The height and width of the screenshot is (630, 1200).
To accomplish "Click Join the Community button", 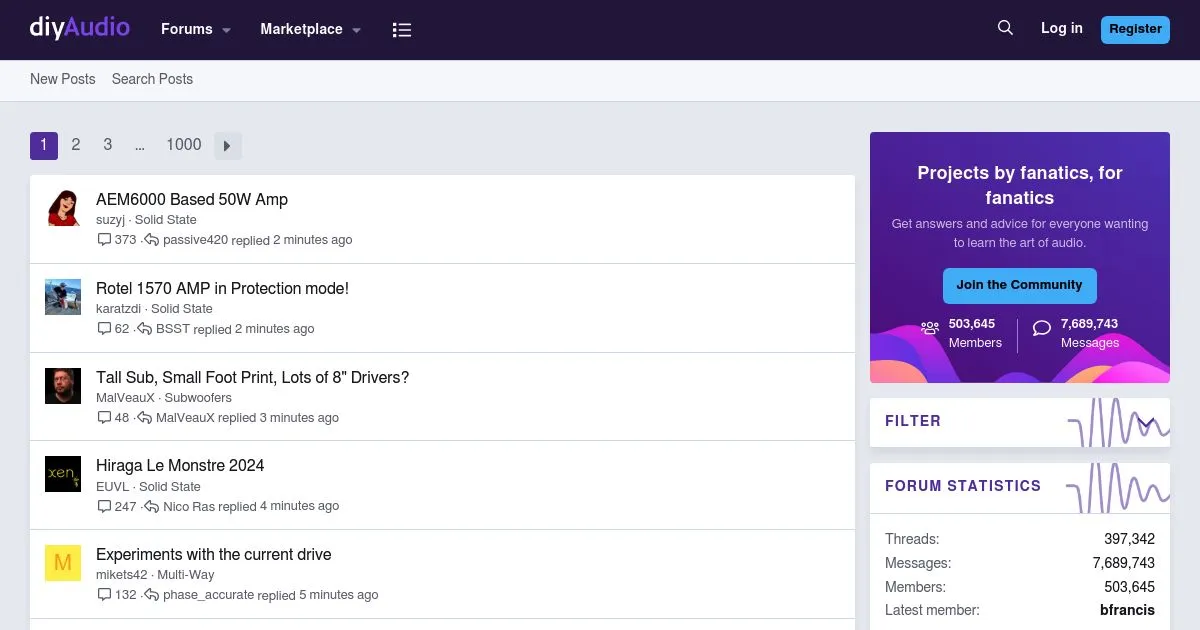I will [x=1019, y=285].
